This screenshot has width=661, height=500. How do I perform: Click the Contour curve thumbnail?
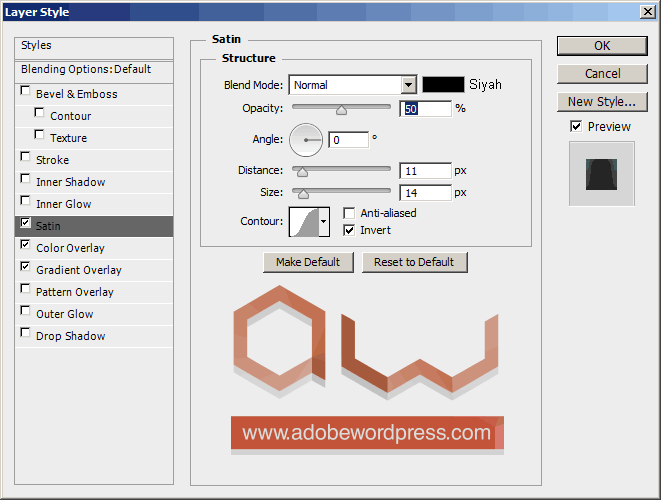[304, 221]
